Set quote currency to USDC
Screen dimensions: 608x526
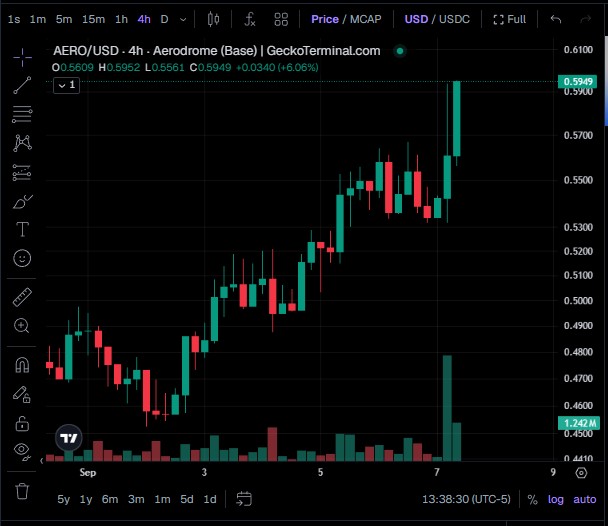click(x=454, y=19)
